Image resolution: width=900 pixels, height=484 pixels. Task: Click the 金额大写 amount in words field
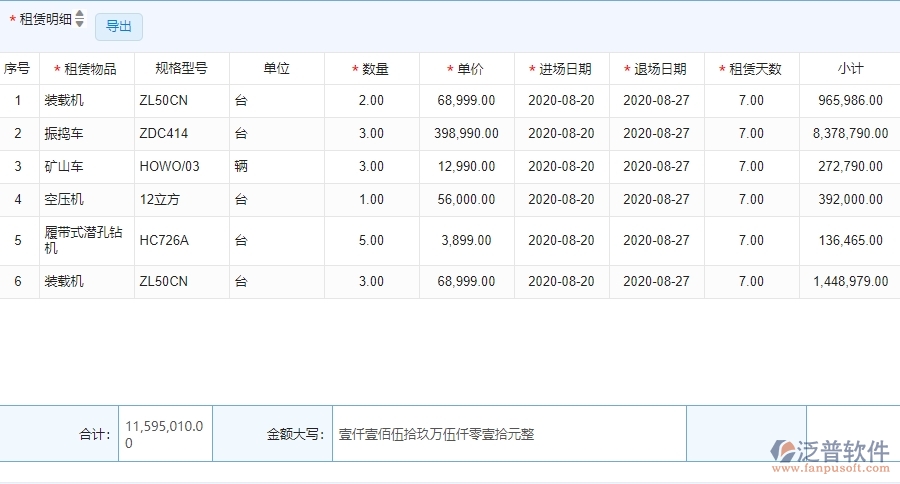(508, 434)
